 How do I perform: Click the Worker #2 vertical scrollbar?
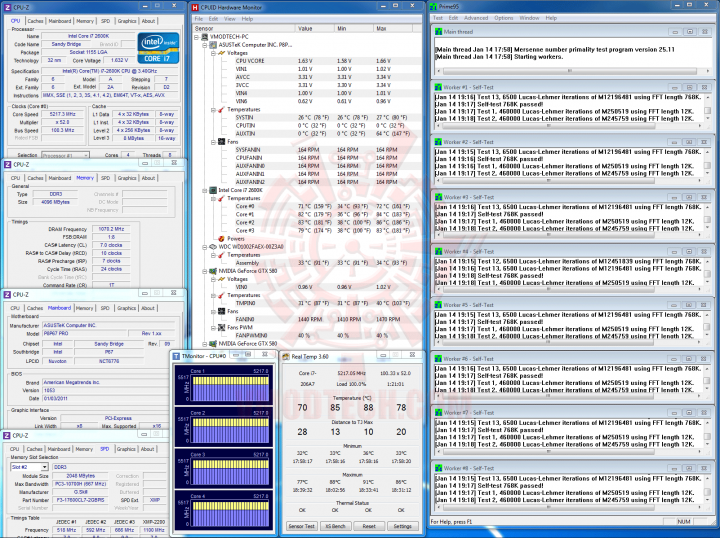click(x=707, y=163)
